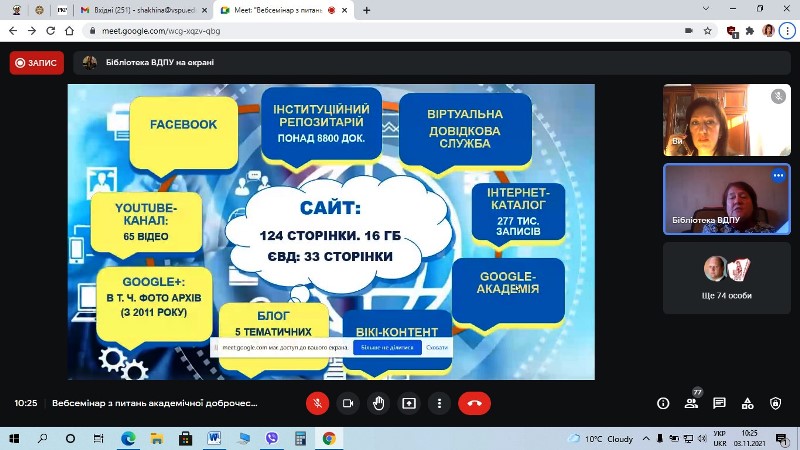Click the camera permission icon in address bar
800x450 pixels.
pos(689,31)
